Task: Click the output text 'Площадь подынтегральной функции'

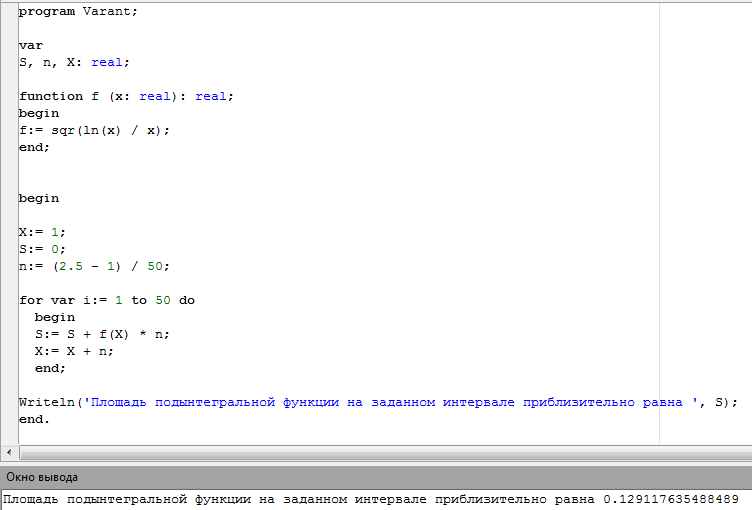Action: pyautogui.click(x=127, y=499)
